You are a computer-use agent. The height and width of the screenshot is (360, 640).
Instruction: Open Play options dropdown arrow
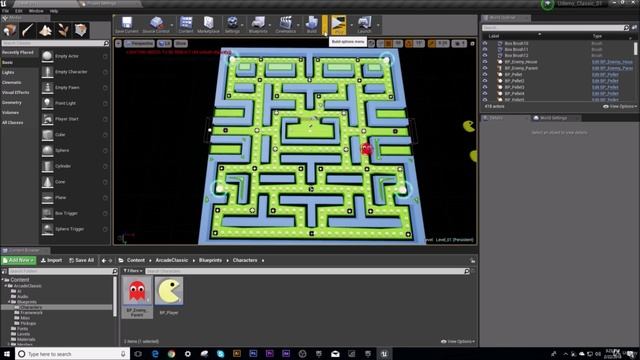351,25
